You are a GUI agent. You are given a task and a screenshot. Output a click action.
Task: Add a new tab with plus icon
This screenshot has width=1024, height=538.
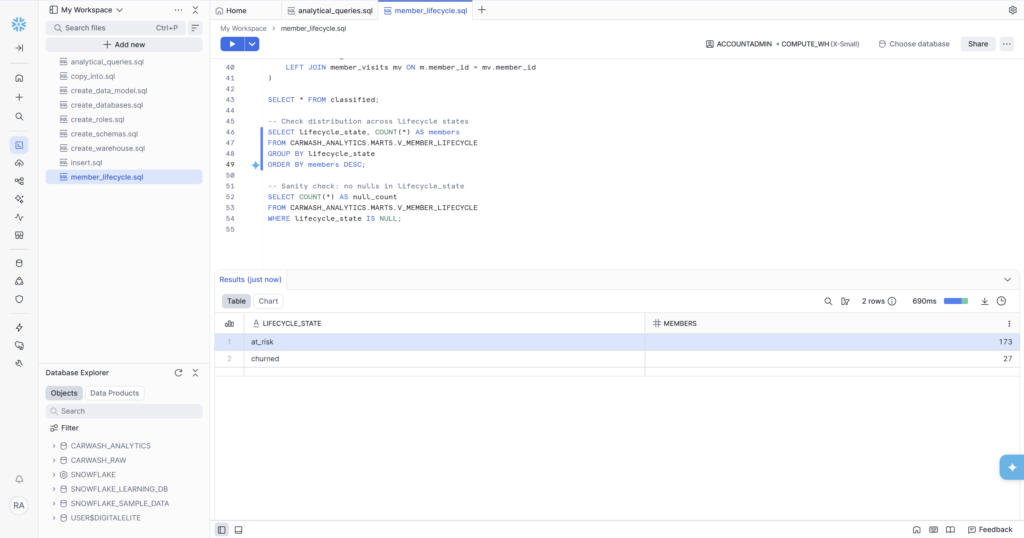tap(481, 10)
